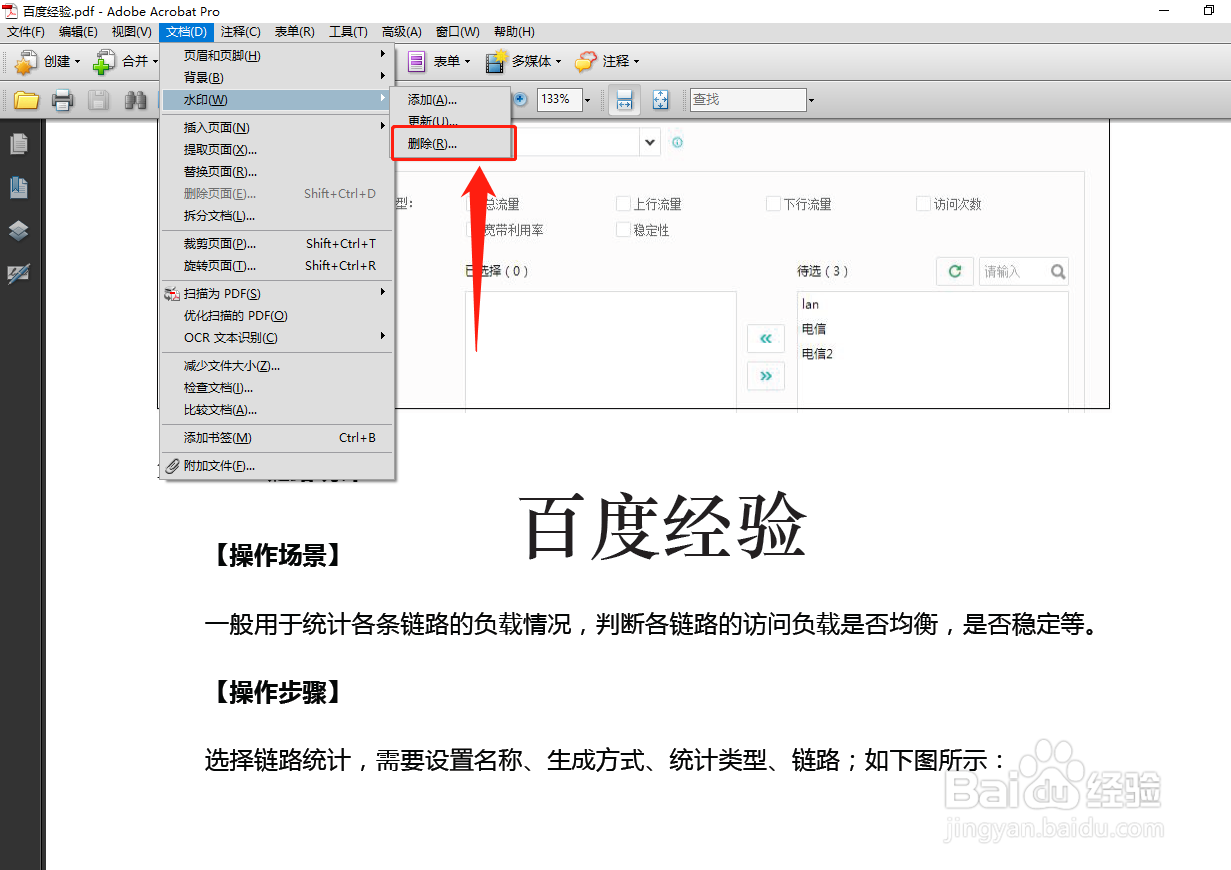Image resolution: width=1231 pixels, height=870 pixels.
Task: Check the 稳定性 checkbox
Action: pyautogui.click(x=623, y=230)
